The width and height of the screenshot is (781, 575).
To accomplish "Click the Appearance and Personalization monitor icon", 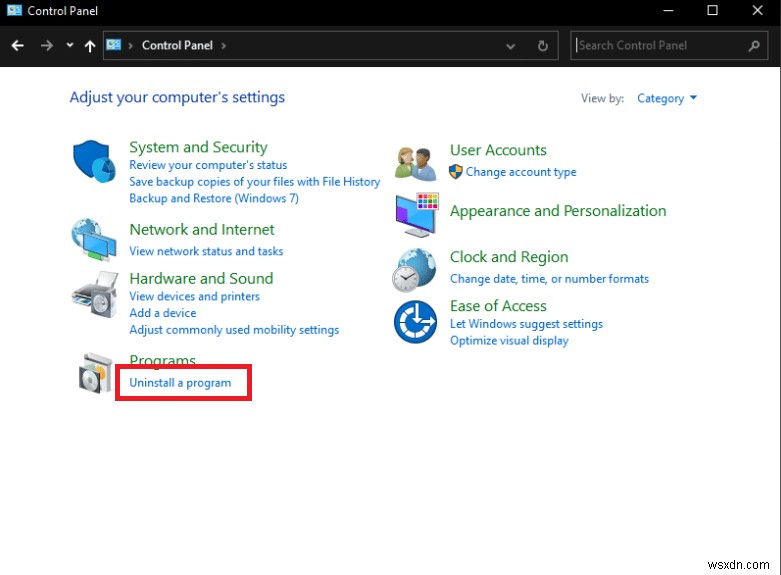I will 415,211.
